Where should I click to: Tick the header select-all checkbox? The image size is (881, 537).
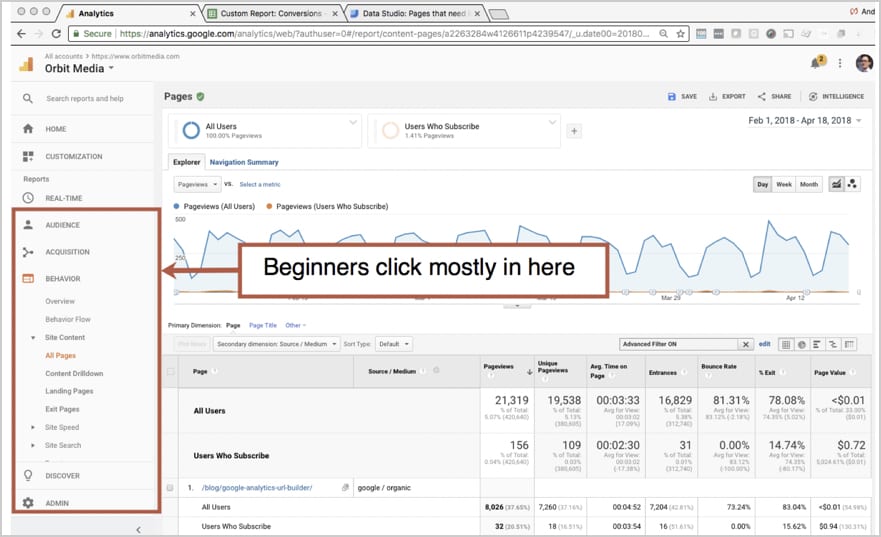(170, 371)
